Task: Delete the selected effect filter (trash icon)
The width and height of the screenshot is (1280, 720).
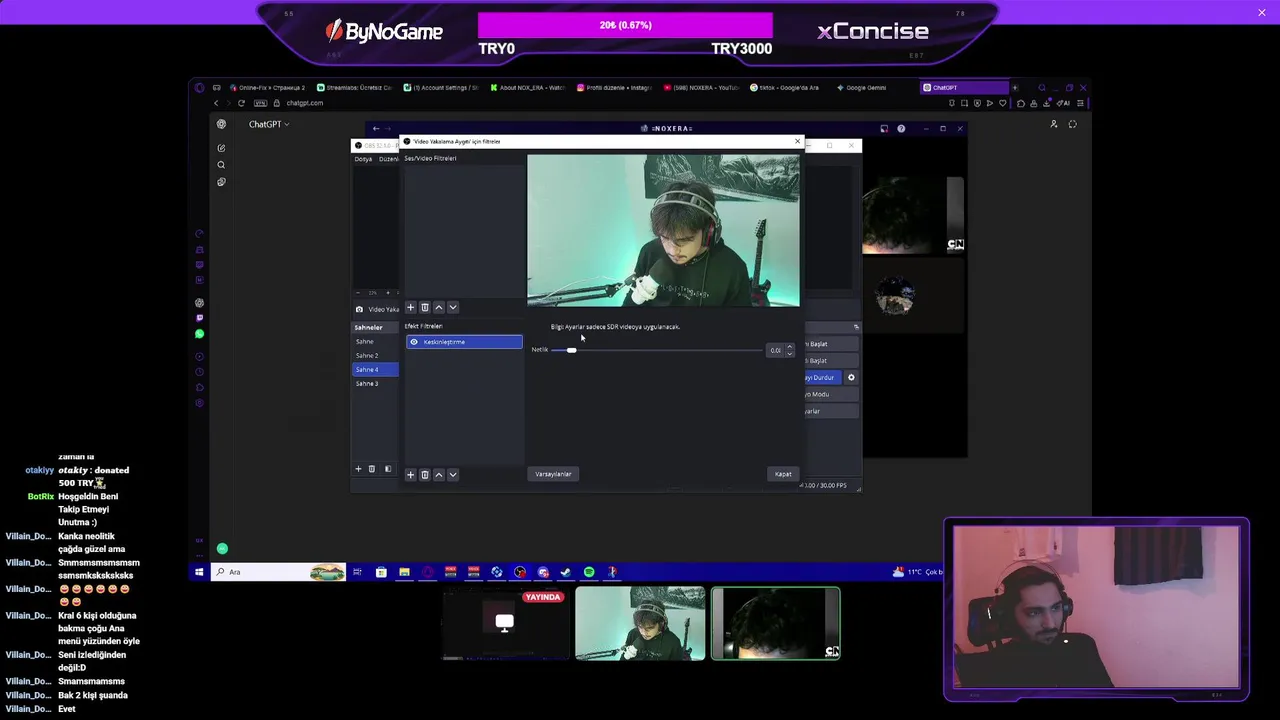Action: 424,475
